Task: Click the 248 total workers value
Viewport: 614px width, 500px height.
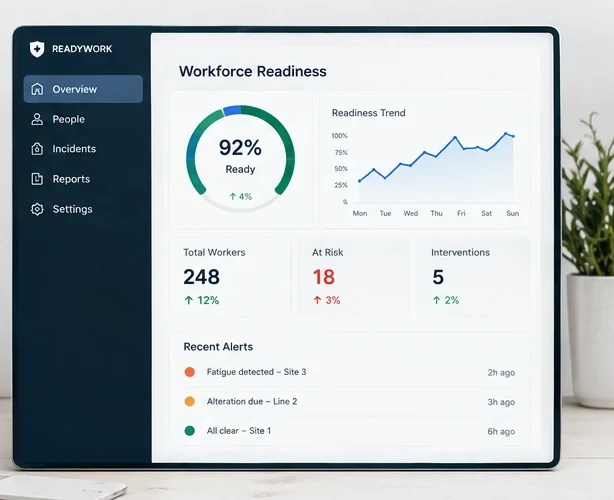Action: (202, 277)
